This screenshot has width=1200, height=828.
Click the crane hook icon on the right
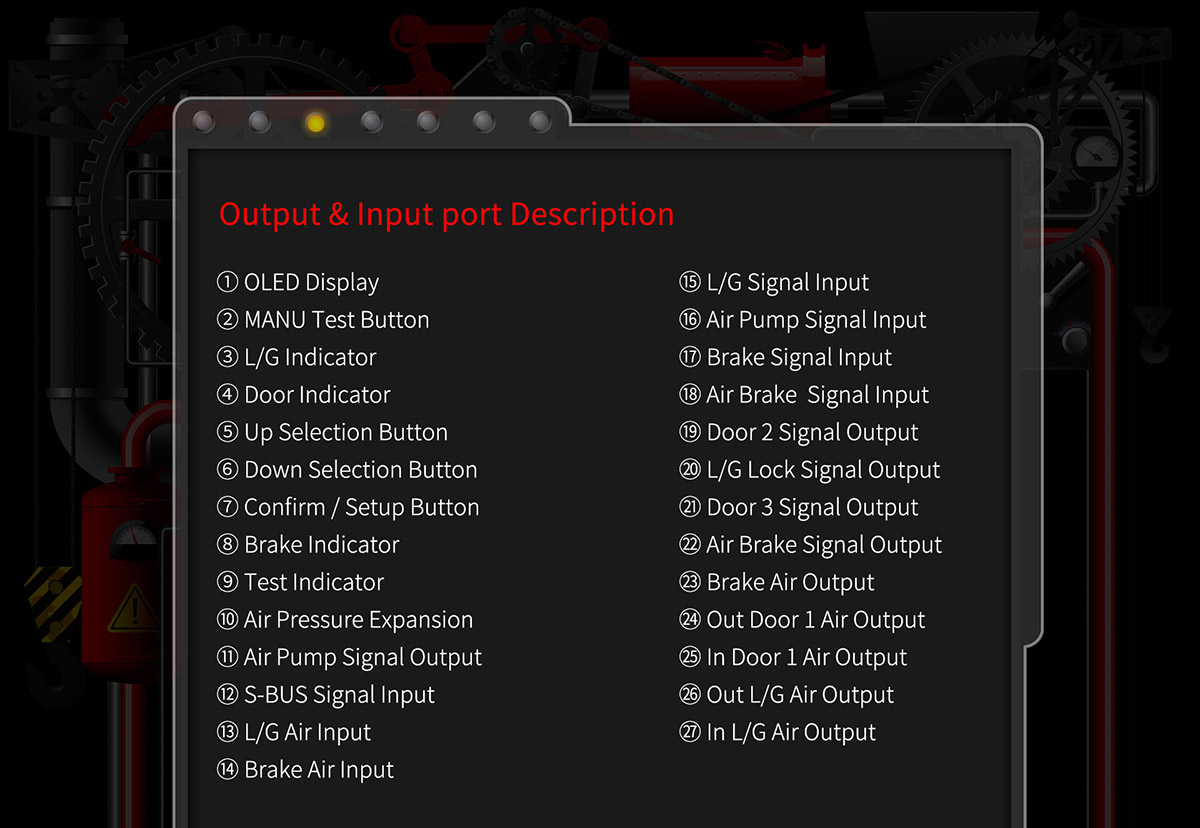tap(1152, 335)
